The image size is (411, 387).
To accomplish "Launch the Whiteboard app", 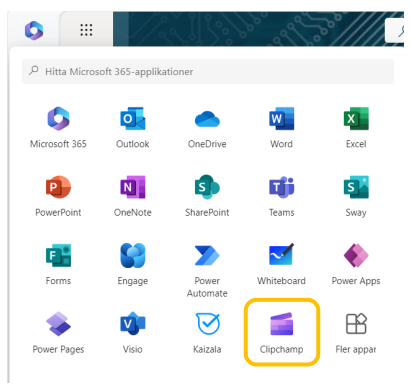I will (x=282, y=264).
